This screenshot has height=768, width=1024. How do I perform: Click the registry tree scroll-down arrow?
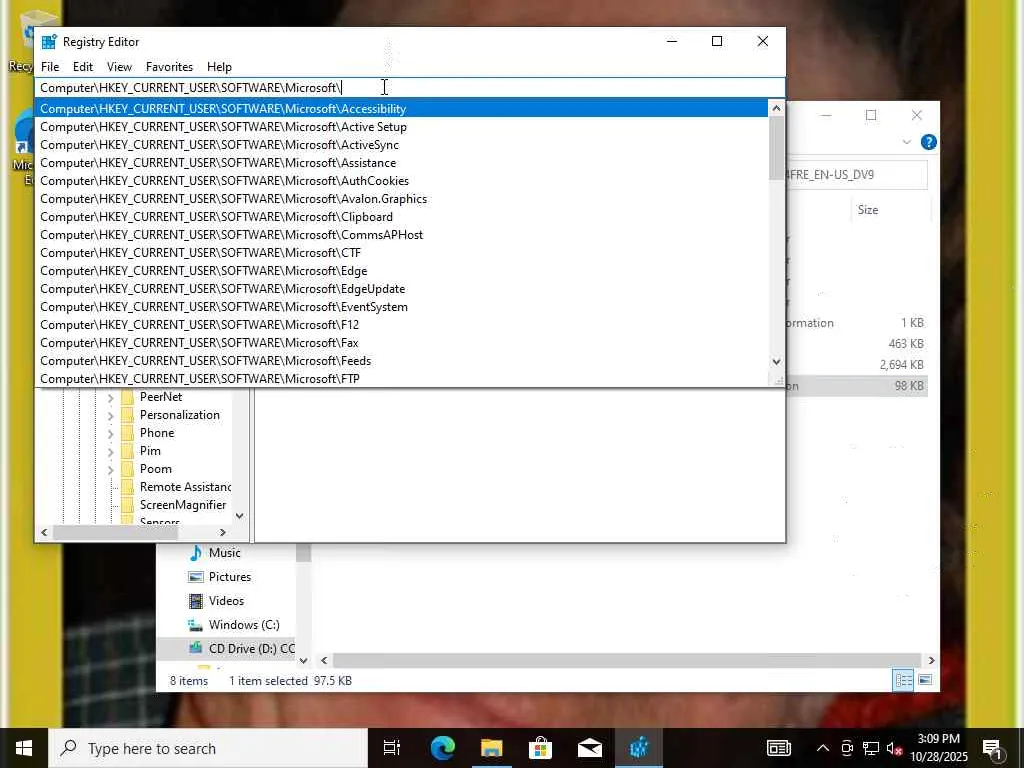pos(240,516)
